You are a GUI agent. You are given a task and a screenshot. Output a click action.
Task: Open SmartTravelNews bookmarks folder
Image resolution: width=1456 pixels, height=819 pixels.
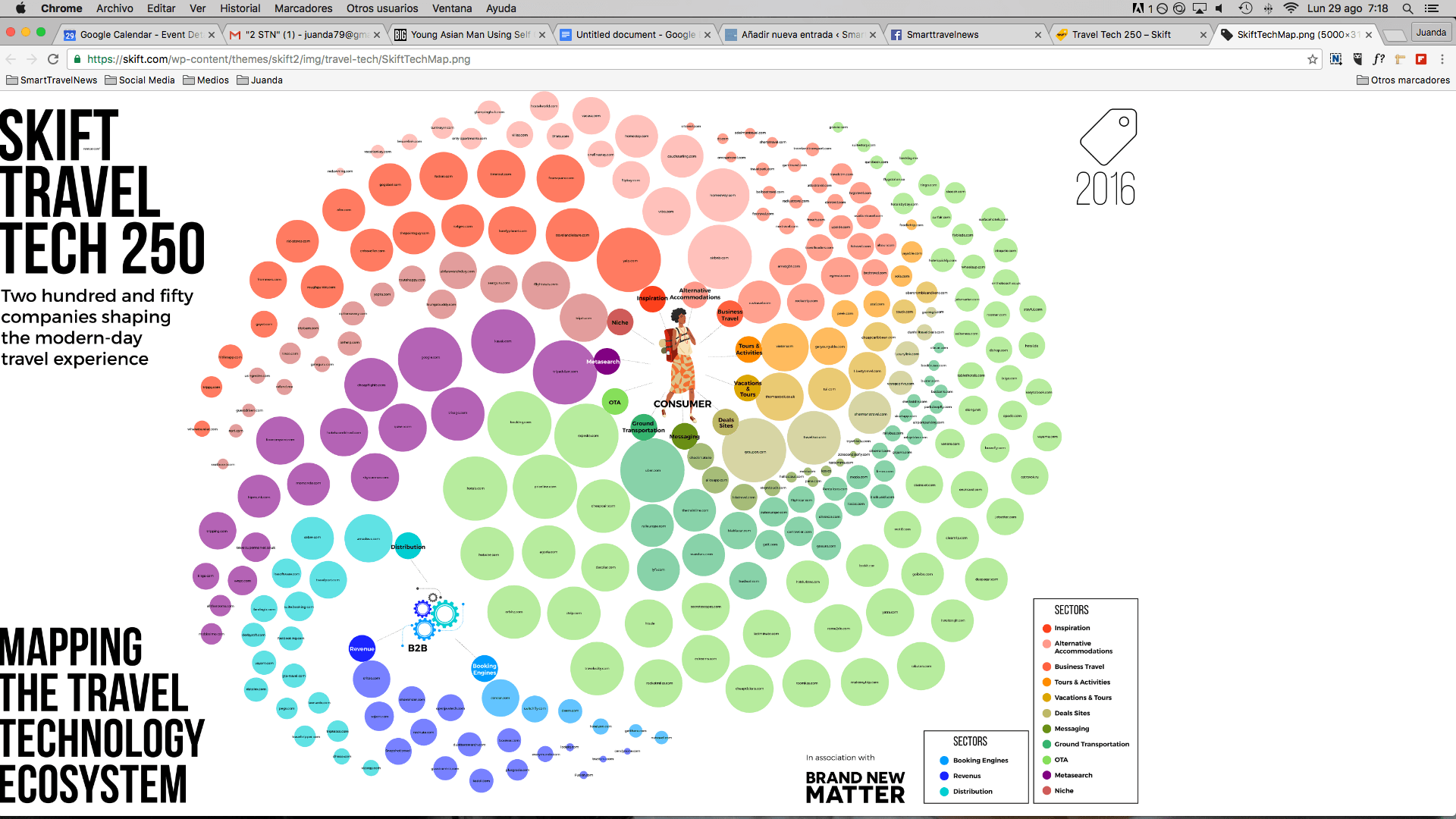[52, 80]
